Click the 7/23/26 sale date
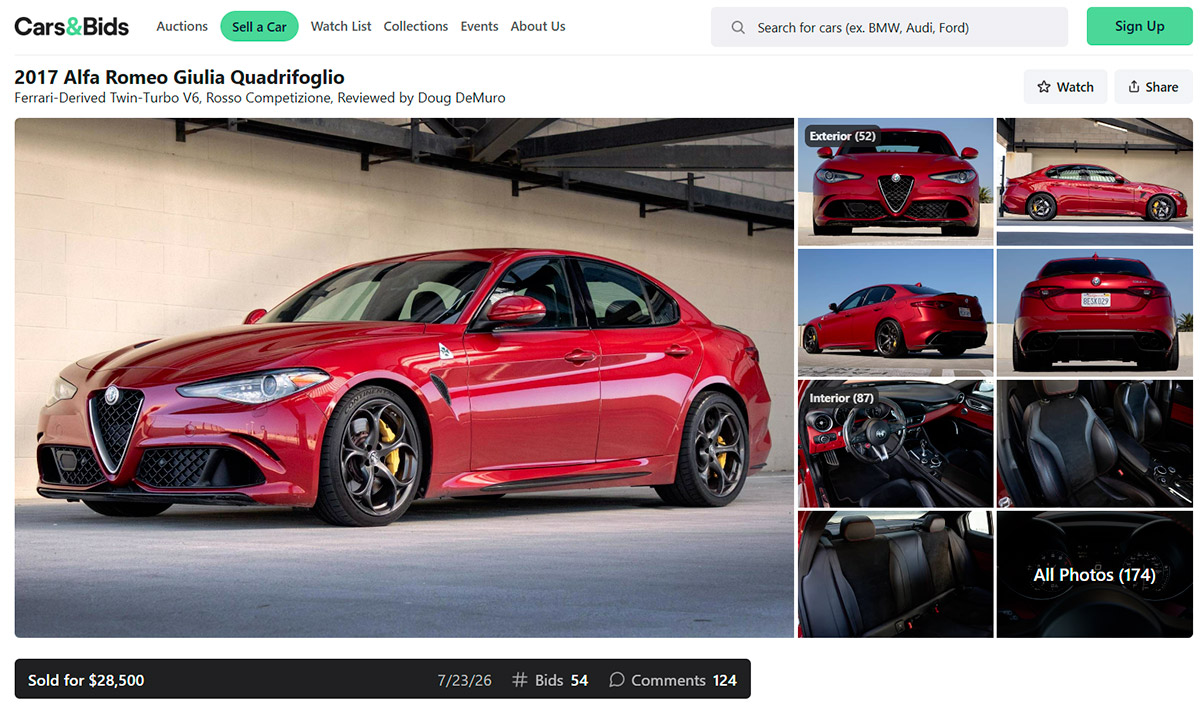This screenshot has height=708, width=1200. [x=465, y=680]
